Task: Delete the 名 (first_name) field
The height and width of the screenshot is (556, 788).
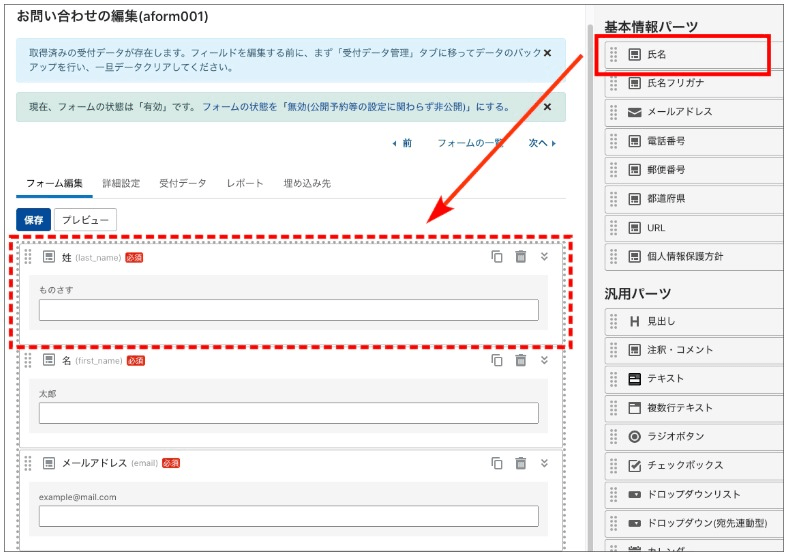Action: pyautogui.click(x=521, y=360)
